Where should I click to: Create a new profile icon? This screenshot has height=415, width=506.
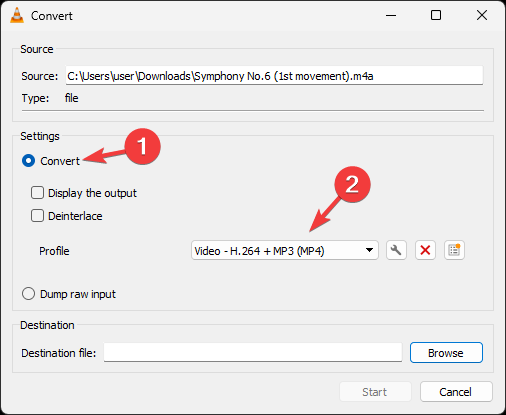click(454, 250)
